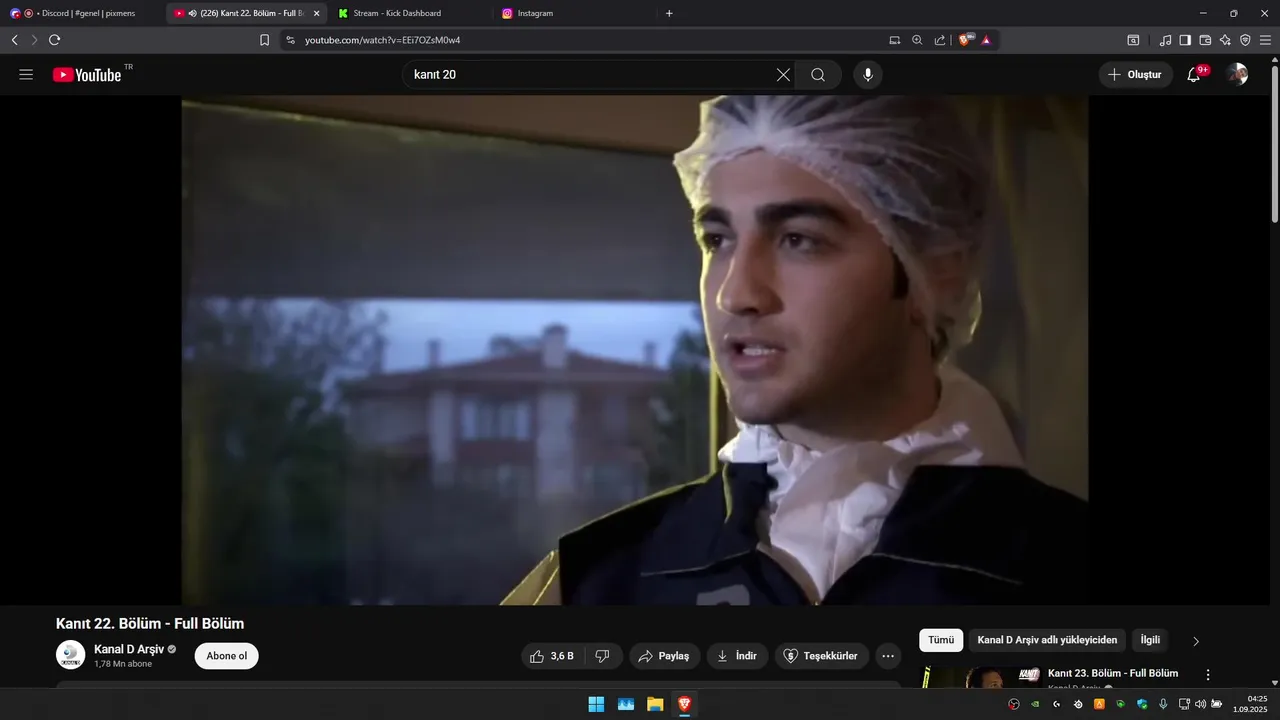This screenshot has height=720, width=1280.
Task: Click the youtube.com address bar URL
Action: 383,40
